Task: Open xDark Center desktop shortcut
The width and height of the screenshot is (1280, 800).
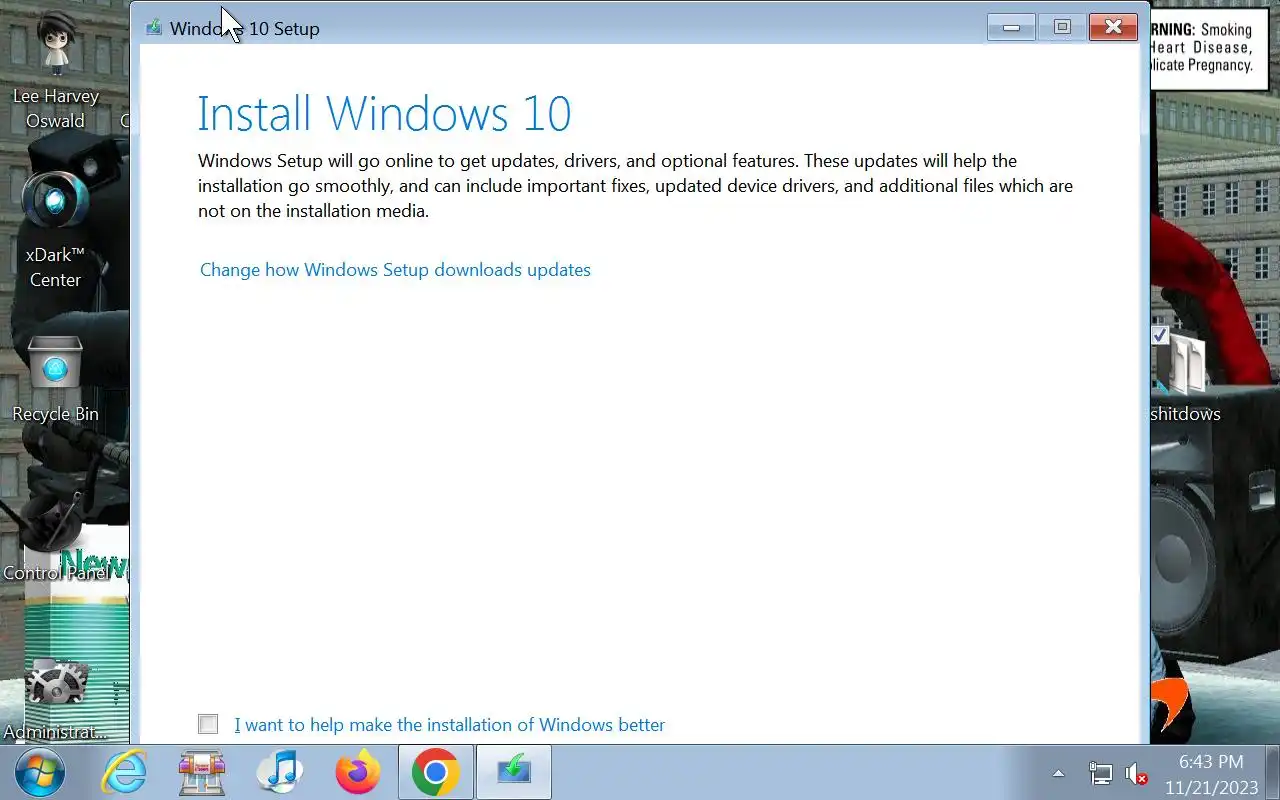Action: 56,230
